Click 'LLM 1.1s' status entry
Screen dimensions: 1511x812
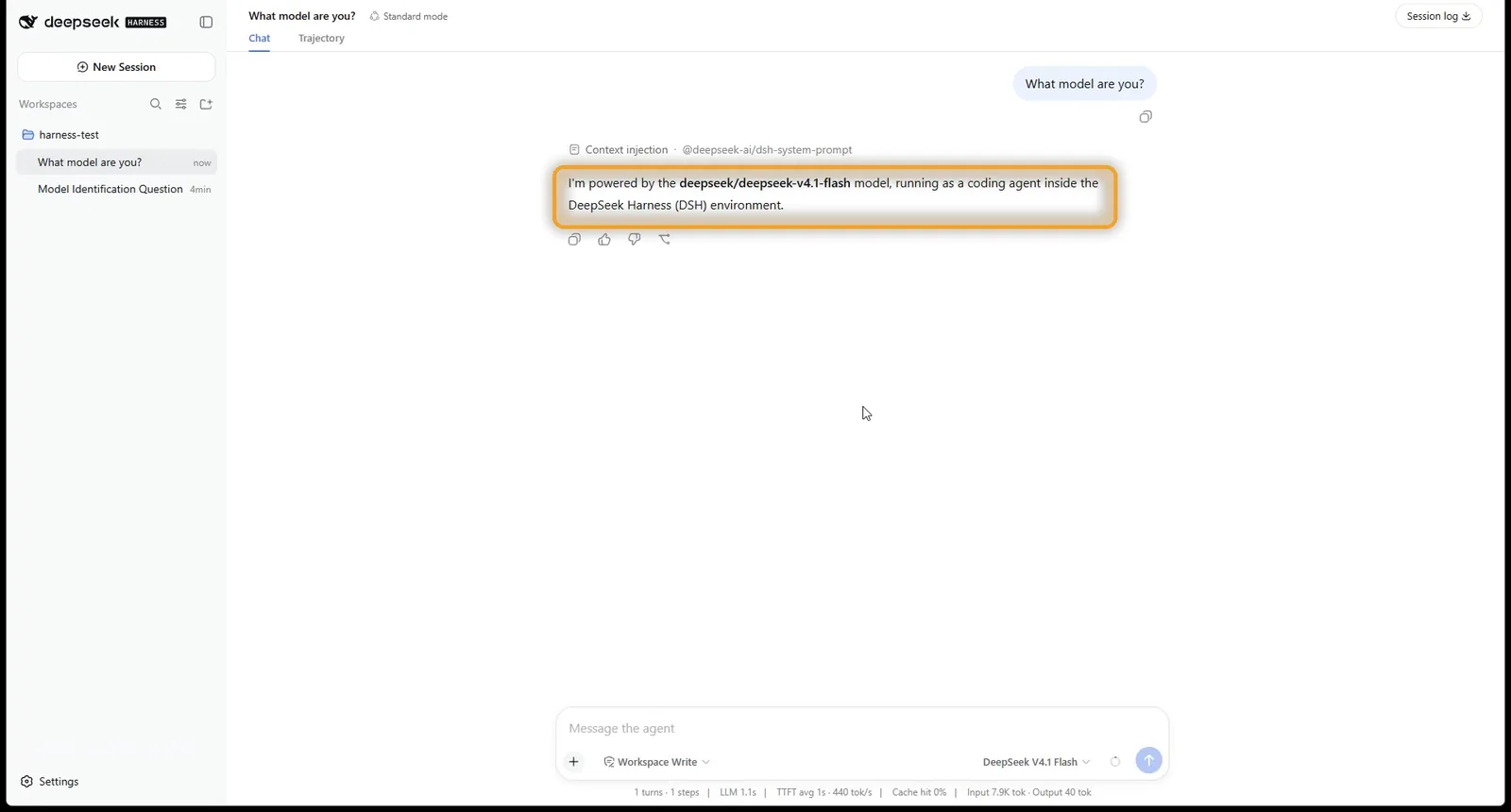(738, 792)
